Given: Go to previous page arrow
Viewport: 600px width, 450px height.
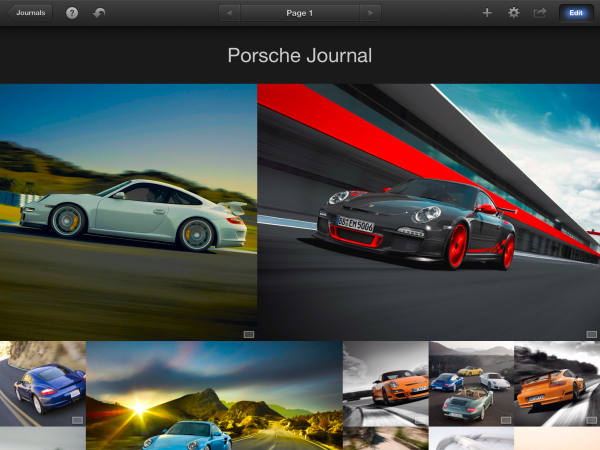Looking at the screenshot, I should (229, 13).
